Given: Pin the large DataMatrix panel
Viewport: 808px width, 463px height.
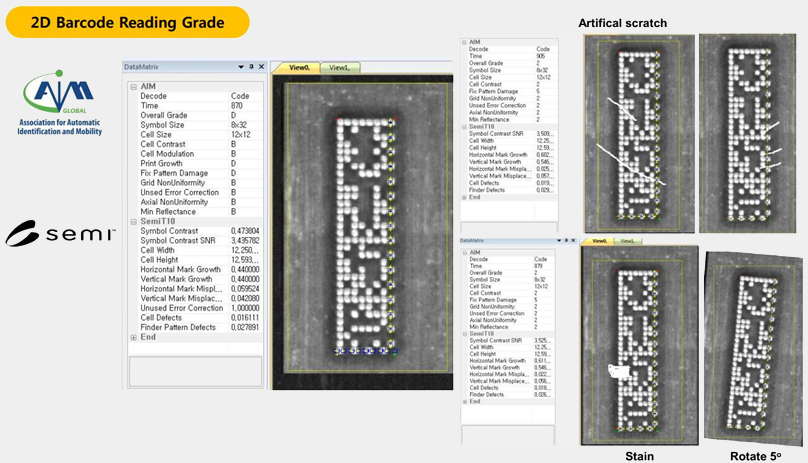Looking at the screenshot, I should tap(251, 67).
